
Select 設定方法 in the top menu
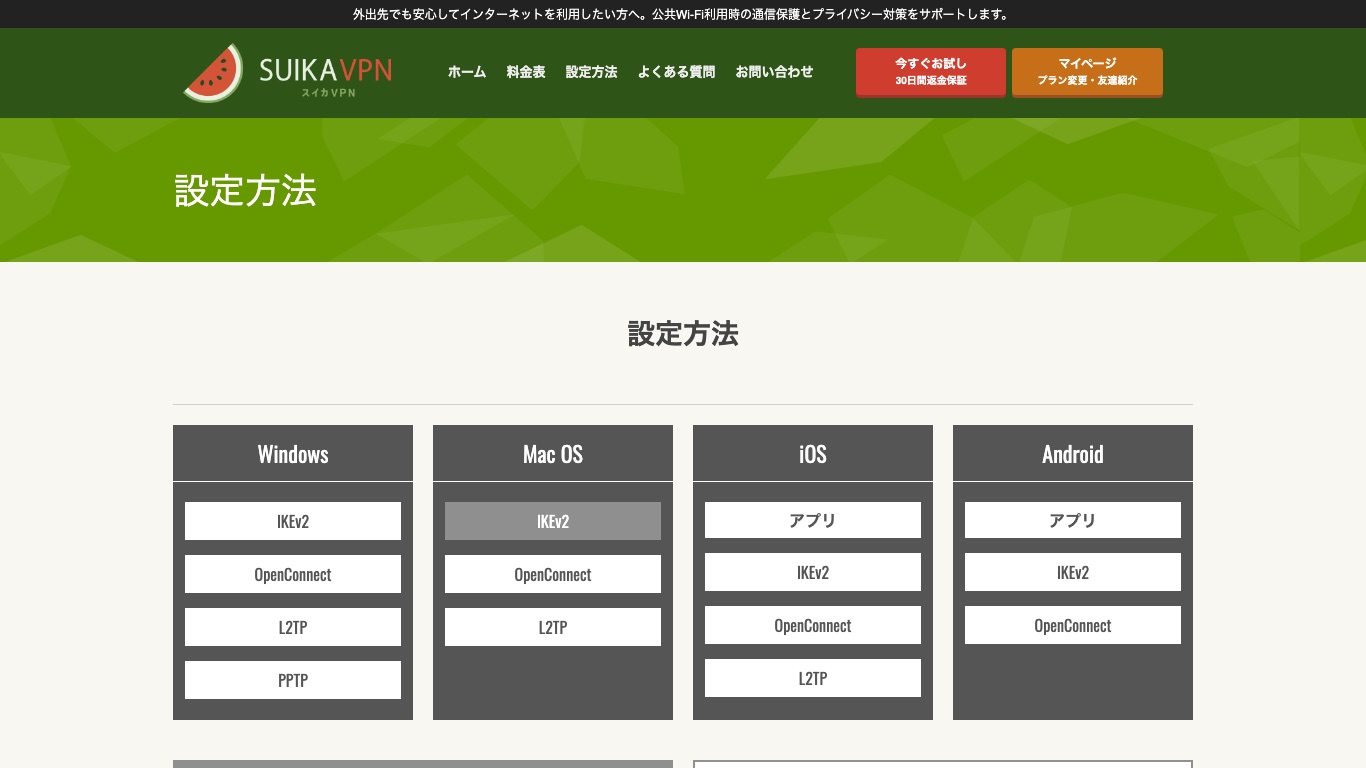[592, 72]
